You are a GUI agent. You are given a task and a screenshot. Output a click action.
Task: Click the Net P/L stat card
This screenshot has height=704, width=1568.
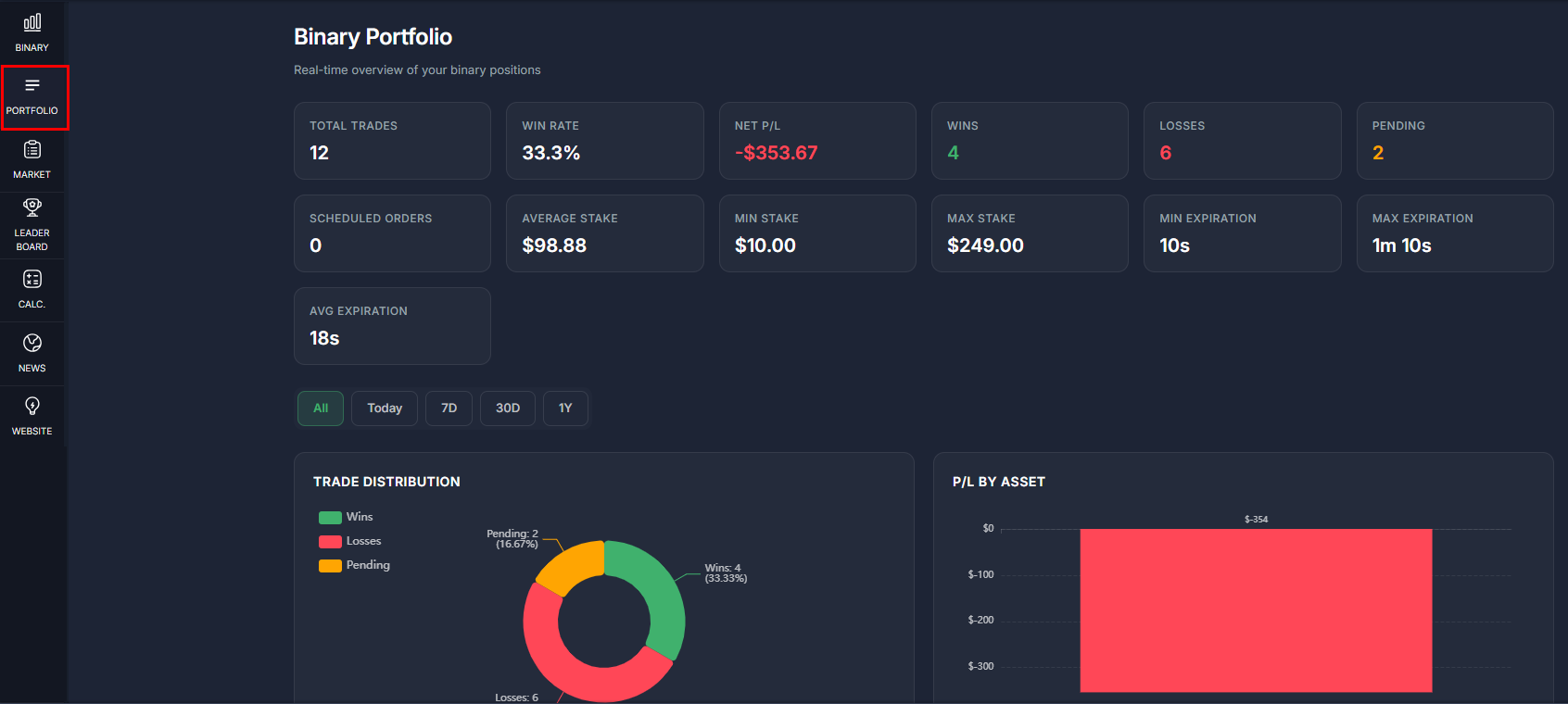point(817,141)
